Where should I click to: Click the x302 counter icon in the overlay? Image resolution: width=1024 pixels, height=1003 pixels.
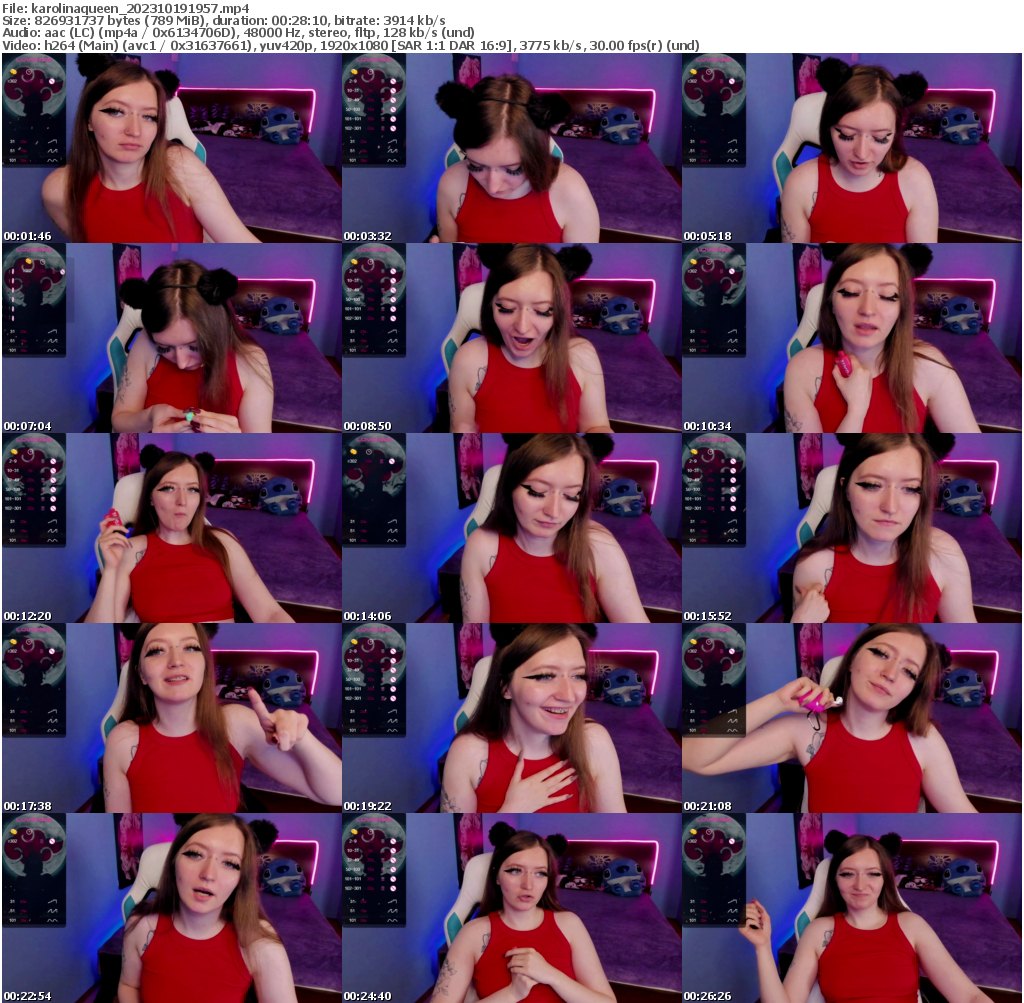click(12, 81)
